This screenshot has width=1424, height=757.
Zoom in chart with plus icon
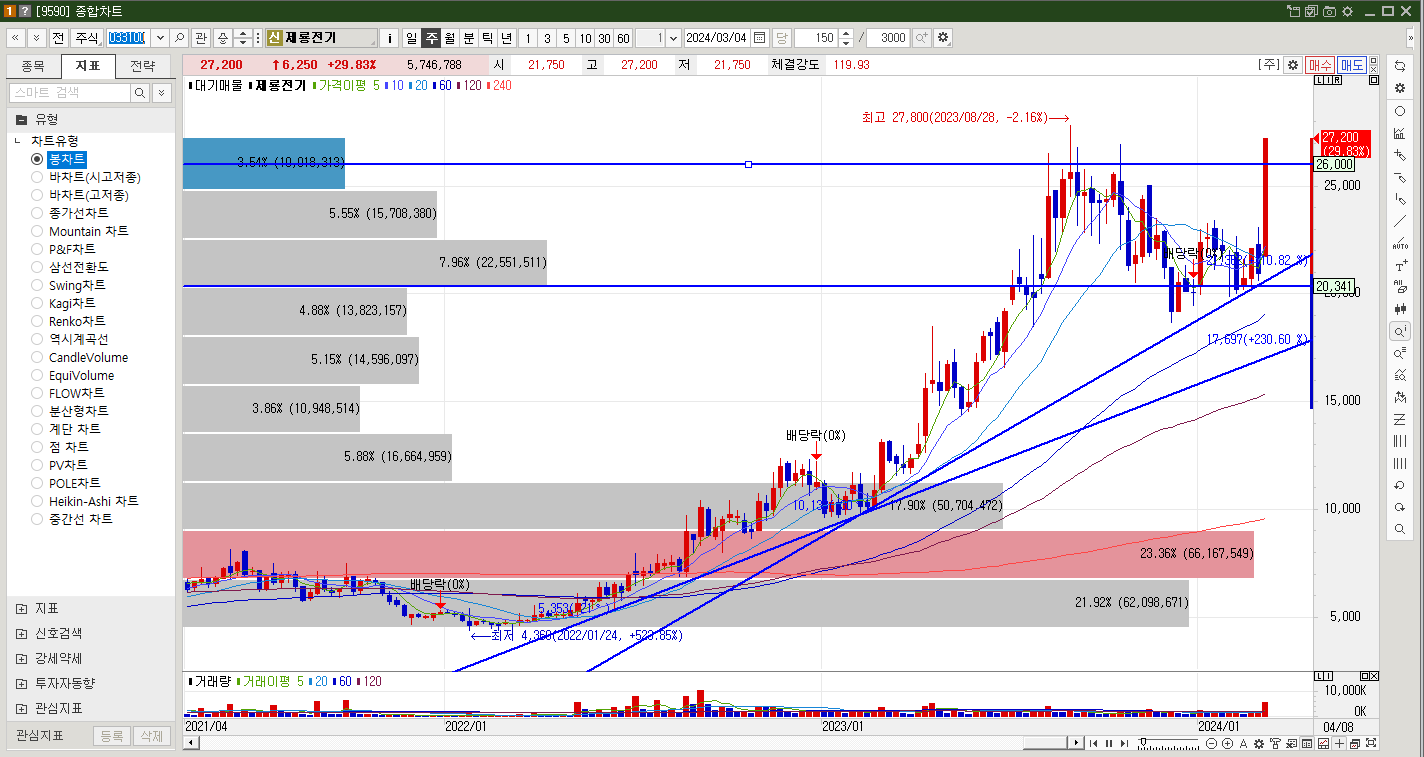pyautogui.click(x=1227, y=743)
